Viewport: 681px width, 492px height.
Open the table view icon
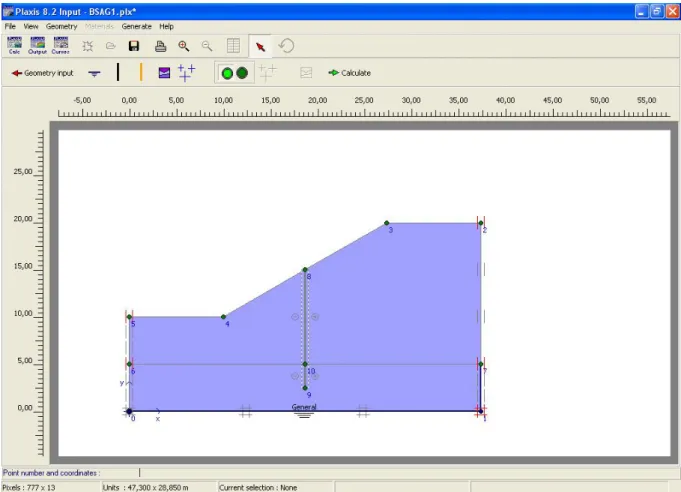233,46
